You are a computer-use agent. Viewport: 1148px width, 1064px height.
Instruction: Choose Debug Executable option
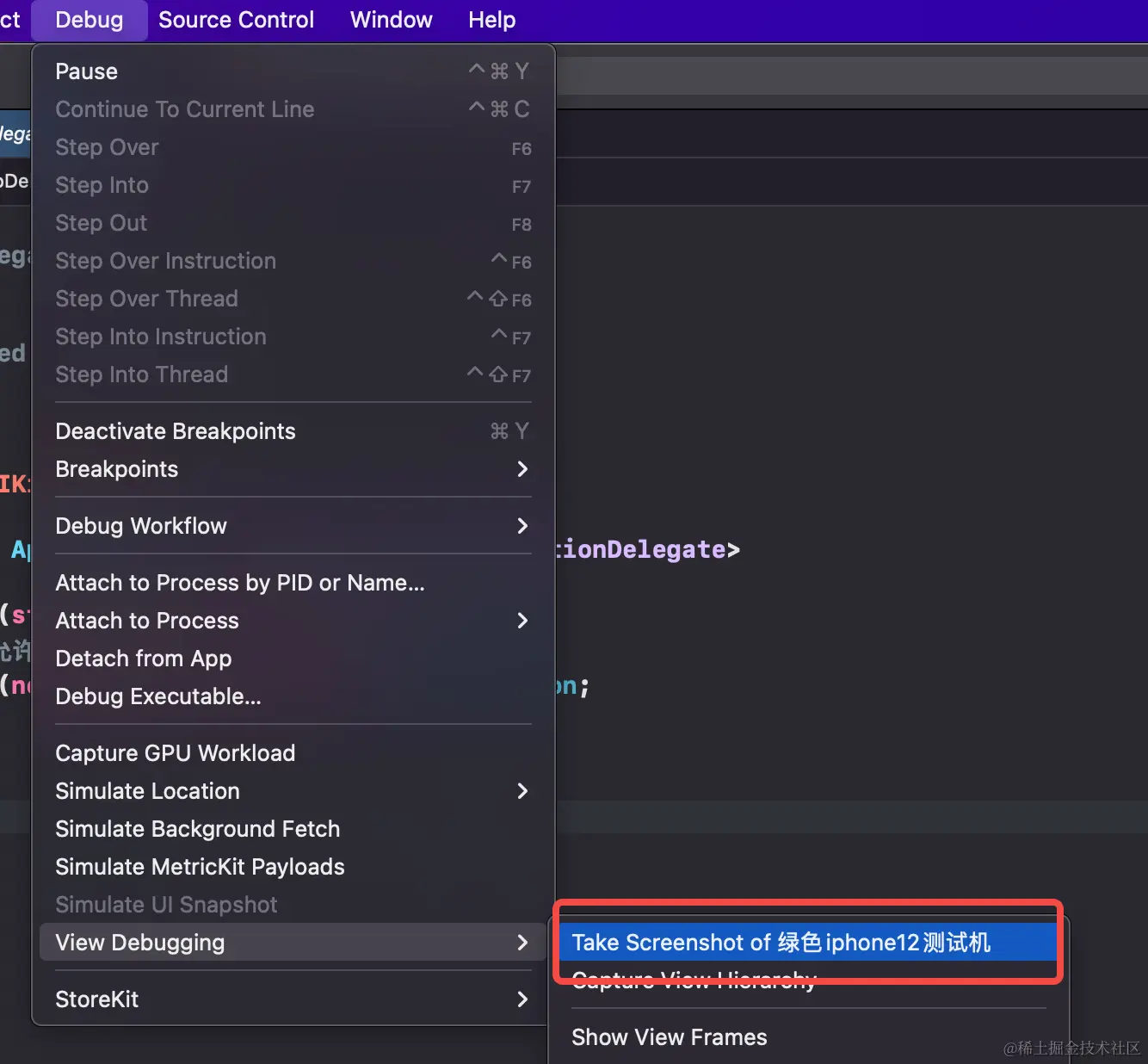pos(158,696)
